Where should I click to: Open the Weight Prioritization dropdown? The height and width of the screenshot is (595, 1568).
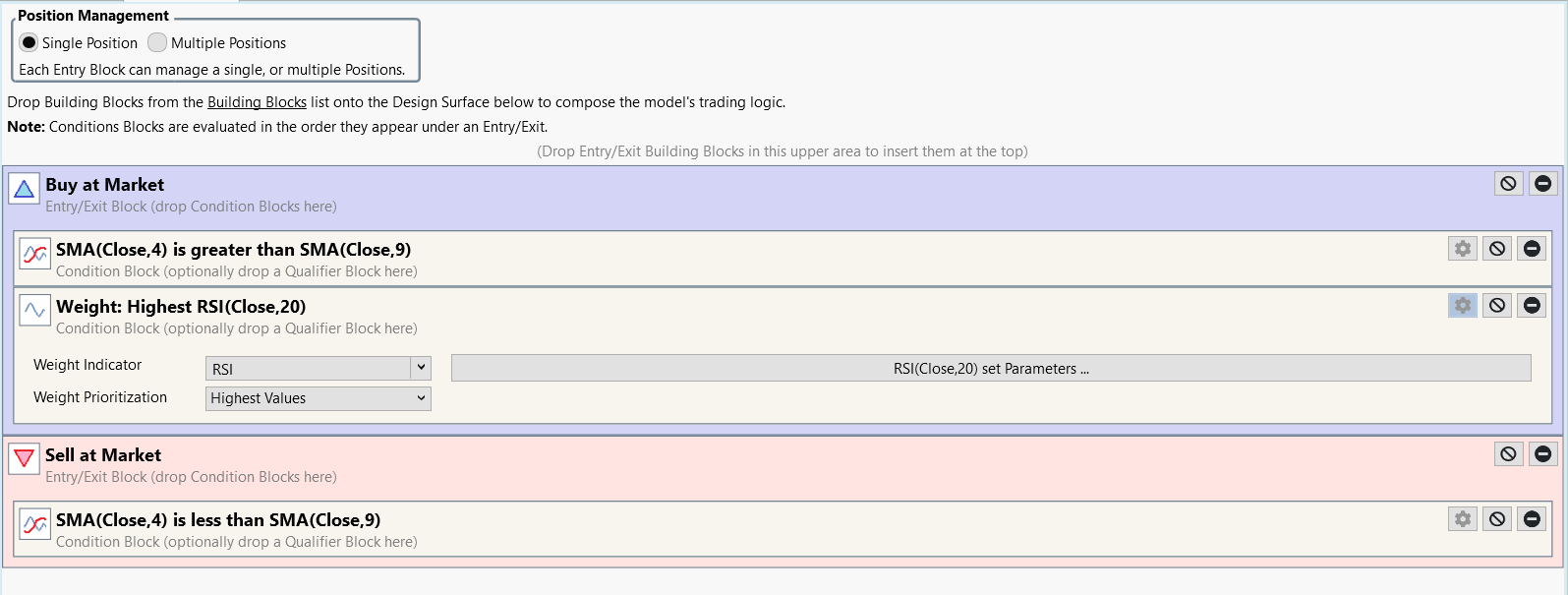coord(319,398)
